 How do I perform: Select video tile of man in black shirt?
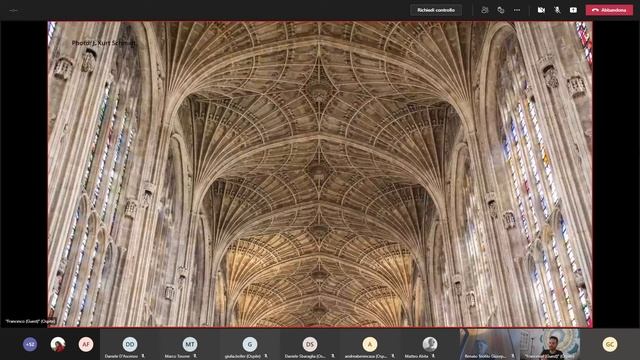[x=550, y=344]
